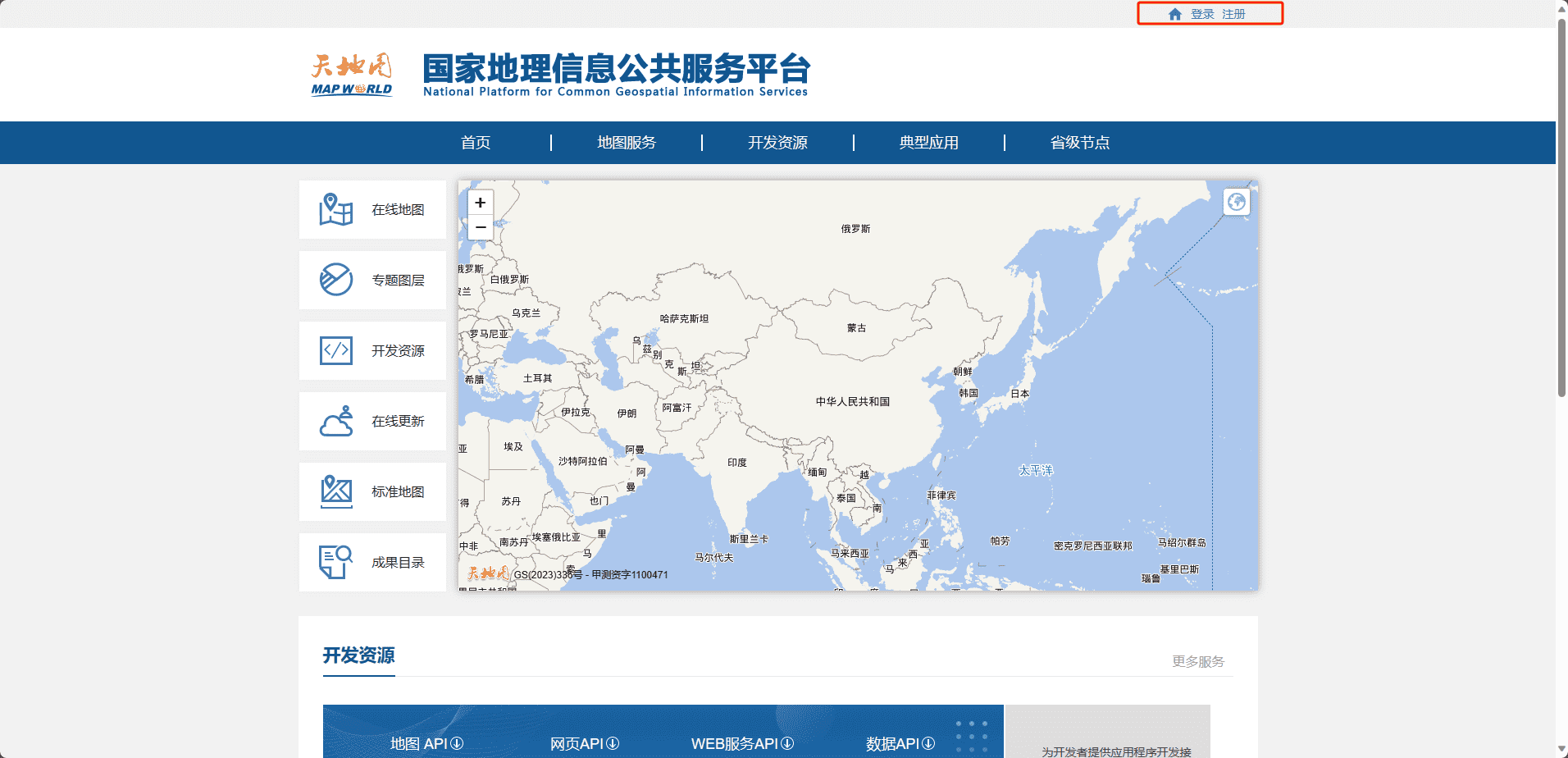
Task: Click the code bracket icon for 开发资源
Action: (x=336, y=350)
